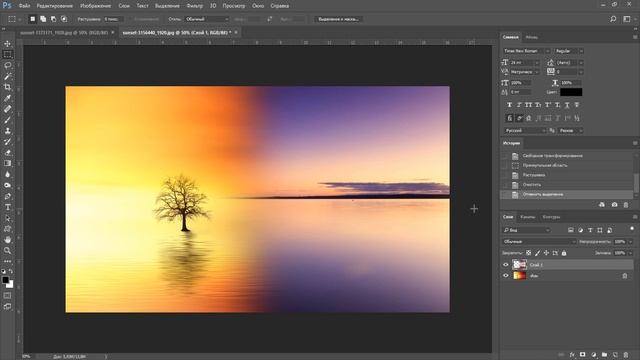Open the foreground color swatch

pos(5,280)
